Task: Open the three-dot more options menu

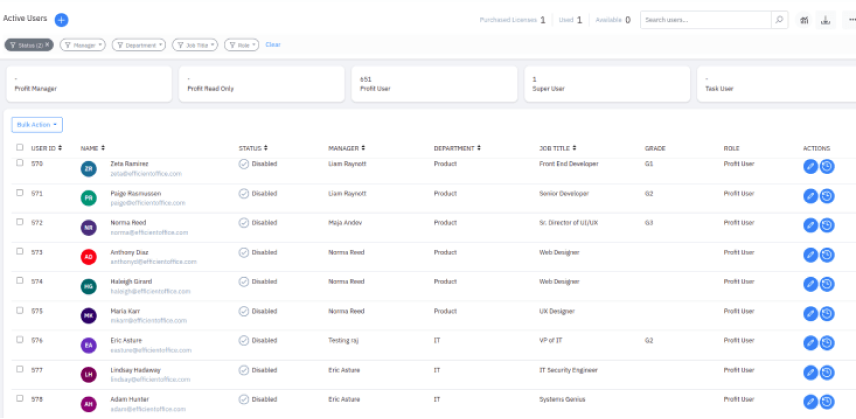Action: (x=852, y=20)
